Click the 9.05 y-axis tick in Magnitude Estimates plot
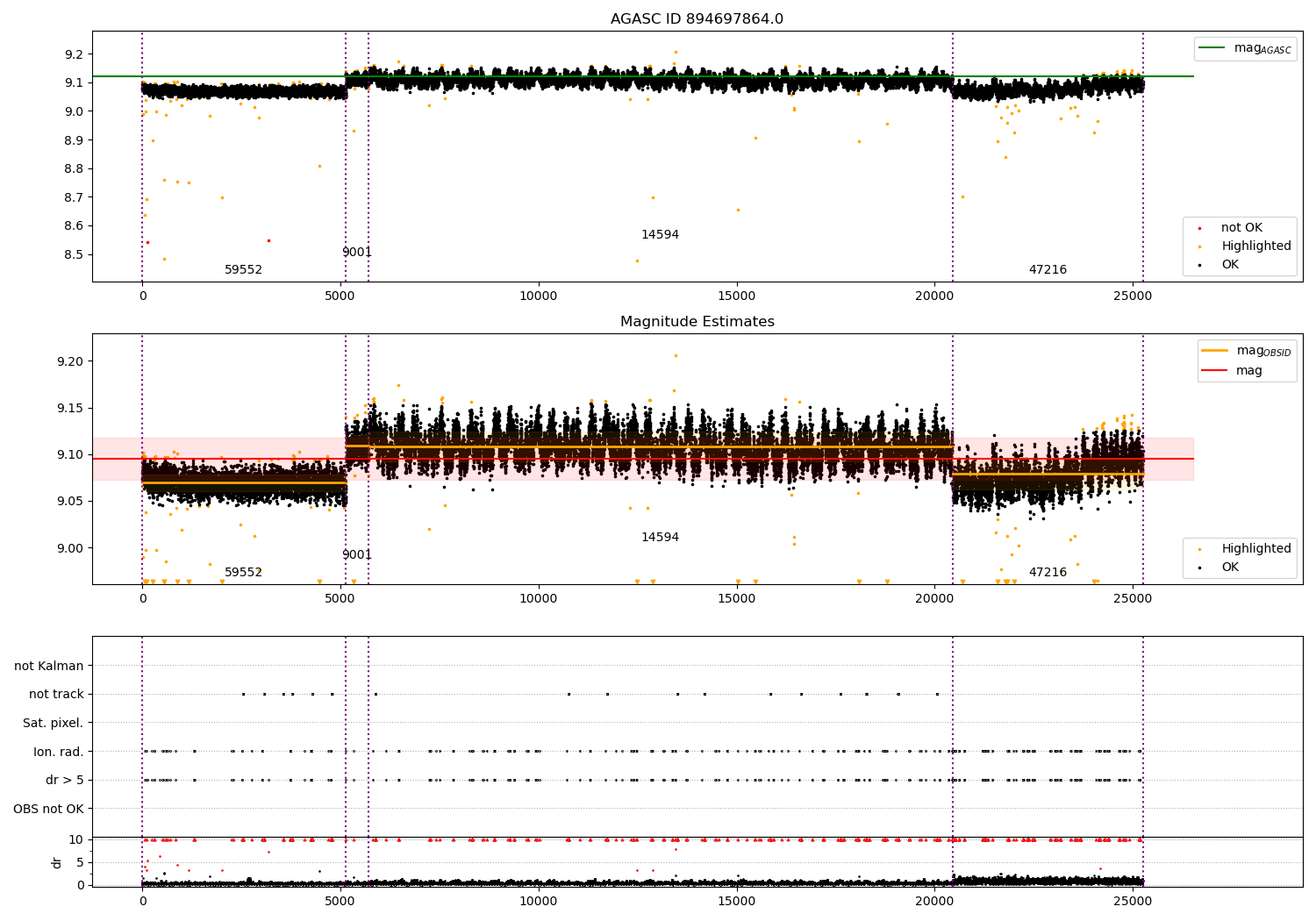 (70, 502)
